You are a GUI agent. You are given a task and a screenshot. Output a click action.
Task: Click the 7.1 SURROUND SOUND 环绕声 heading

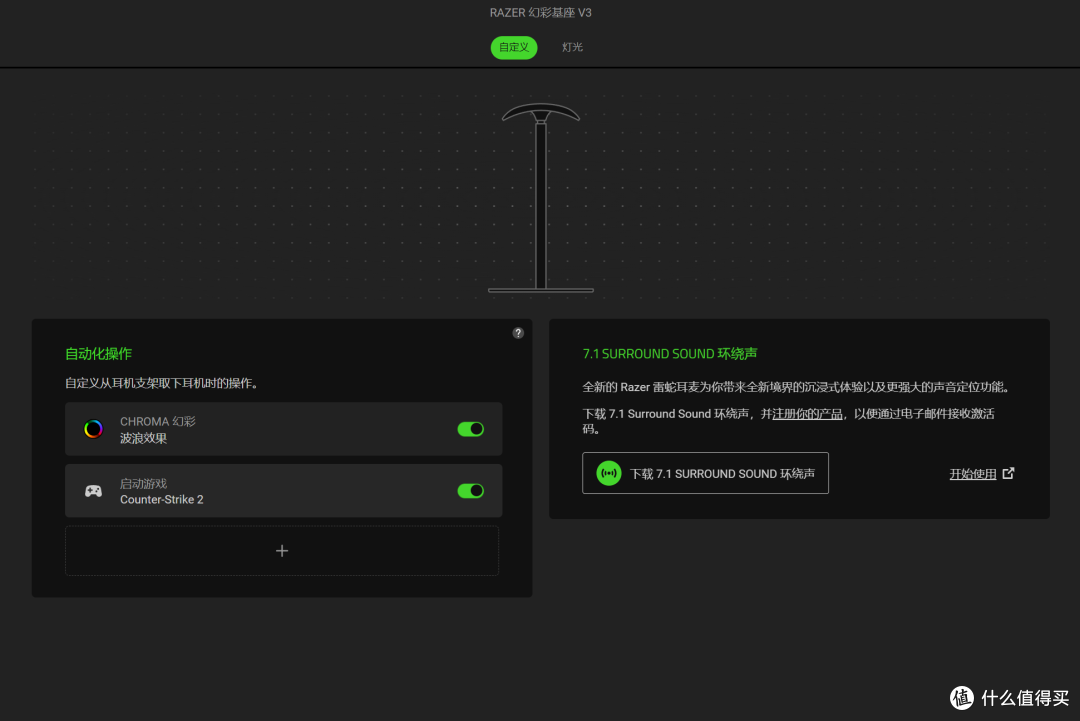click(669, 354)
